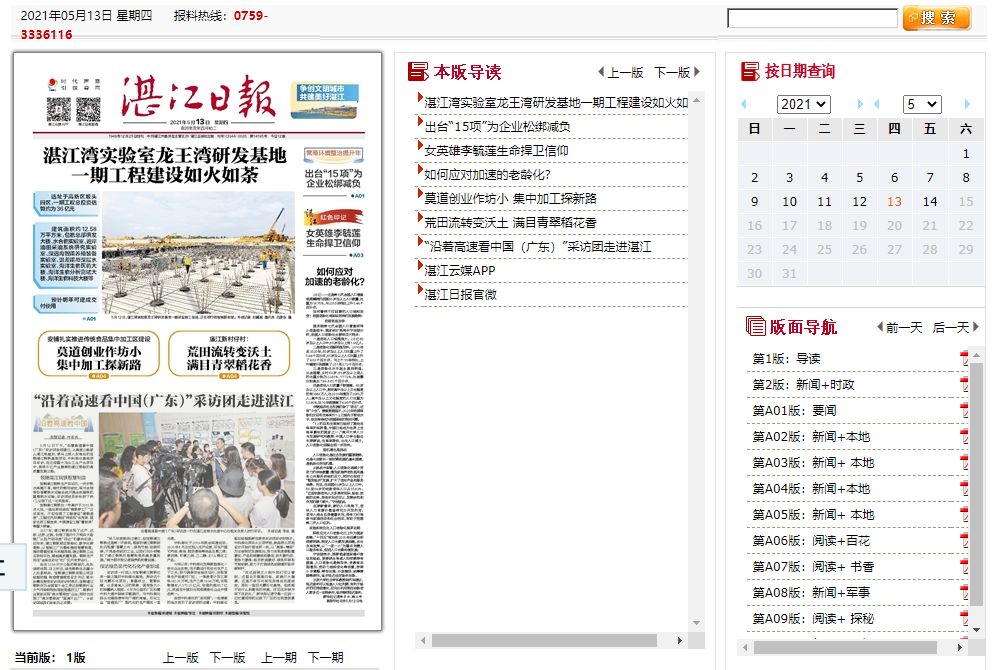Click left triangle beside 前一天

(x=880, y=327)
